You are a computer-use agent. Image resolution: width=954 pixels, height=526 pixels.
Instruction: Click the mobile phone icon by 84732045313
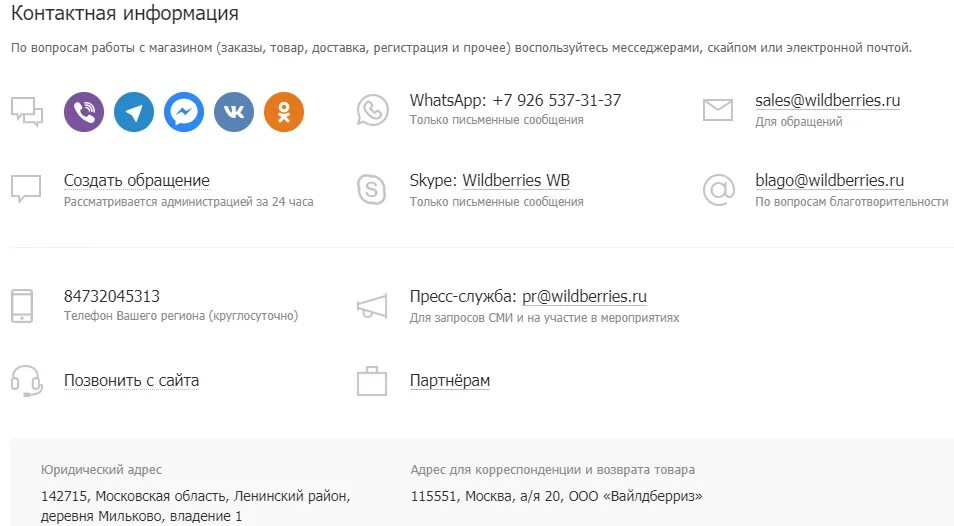(x=23, y=306)
